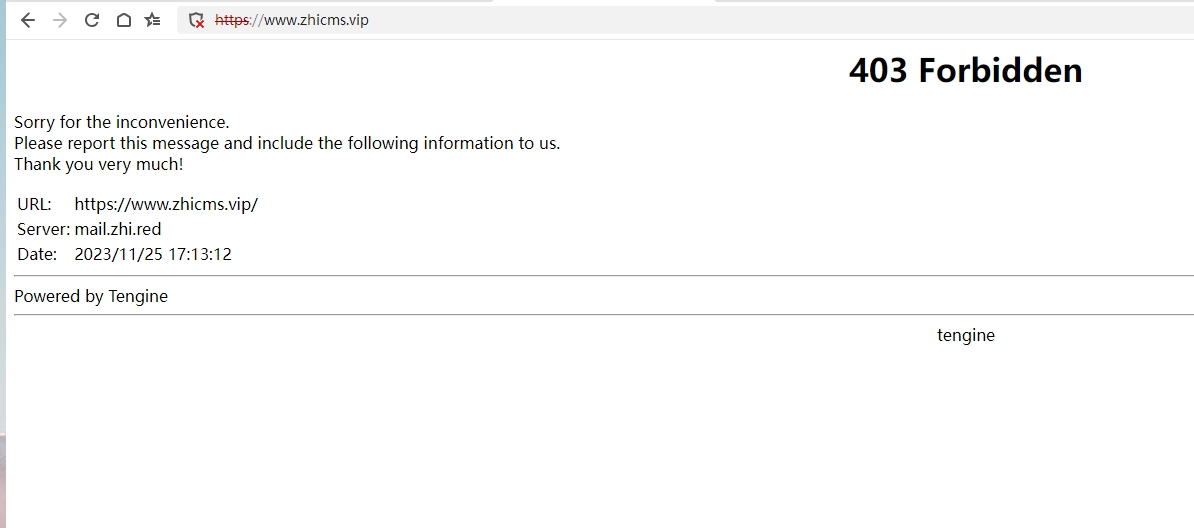Open the browser home page icon

[123, 21]
